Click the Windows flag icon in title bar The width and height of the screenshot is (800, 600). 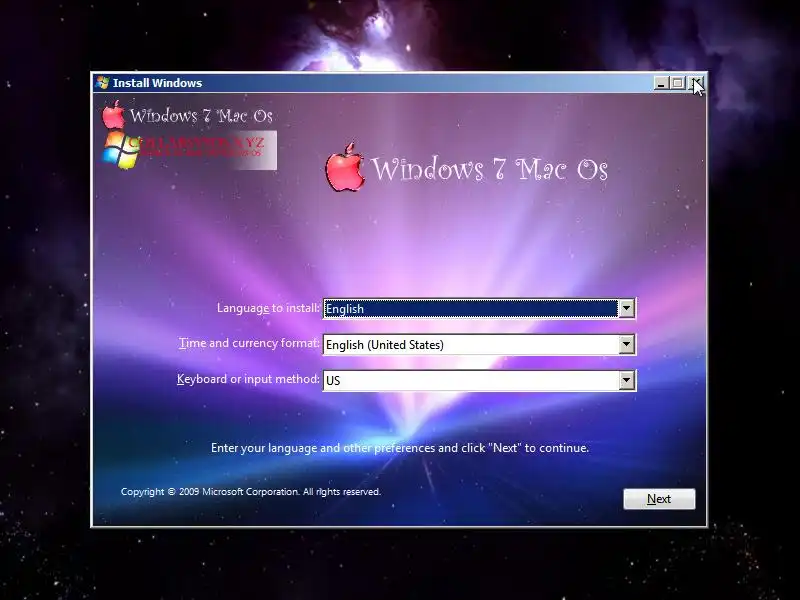click(102, 83)
